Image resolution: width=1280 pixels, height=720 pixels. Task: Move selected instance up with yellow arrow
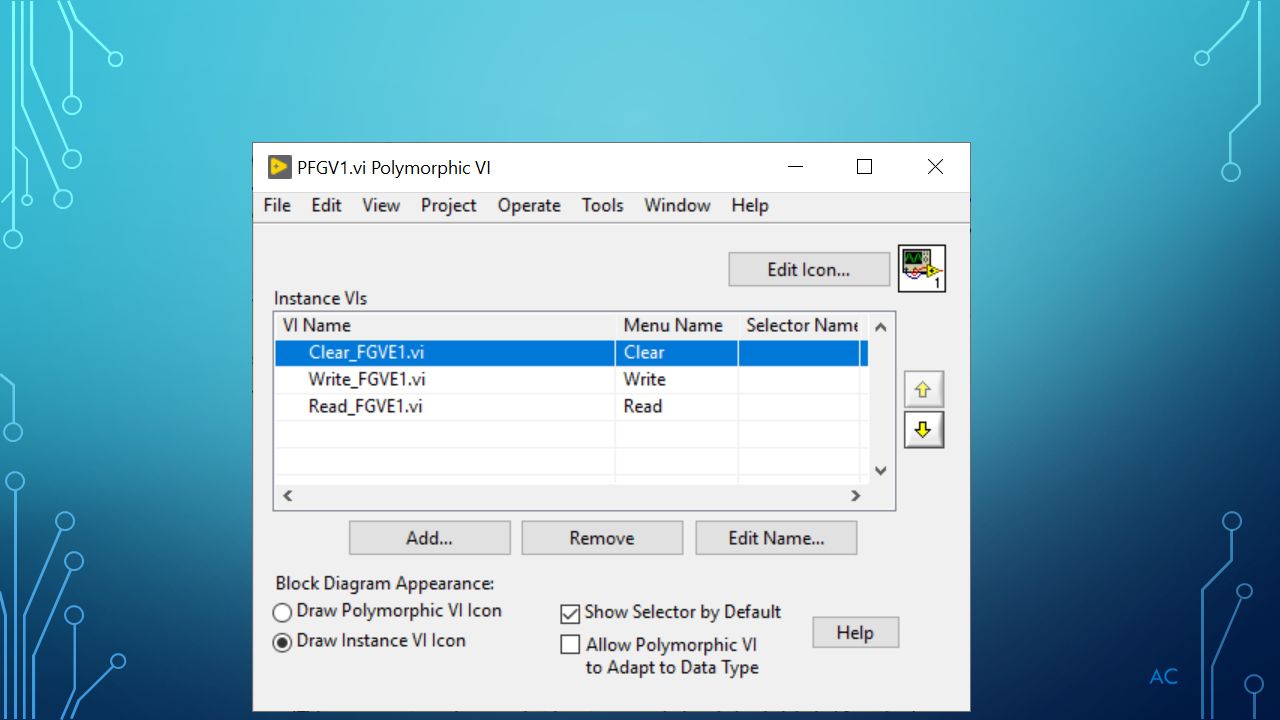923,389
